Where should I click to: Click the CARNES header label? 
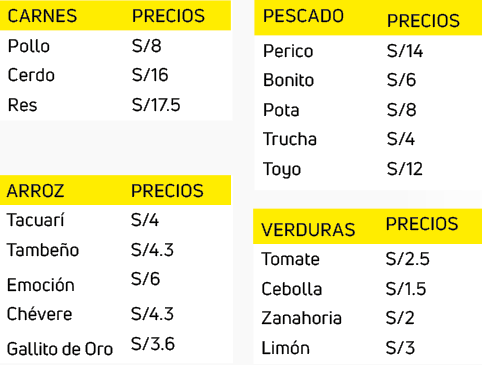tap(42, 16)
